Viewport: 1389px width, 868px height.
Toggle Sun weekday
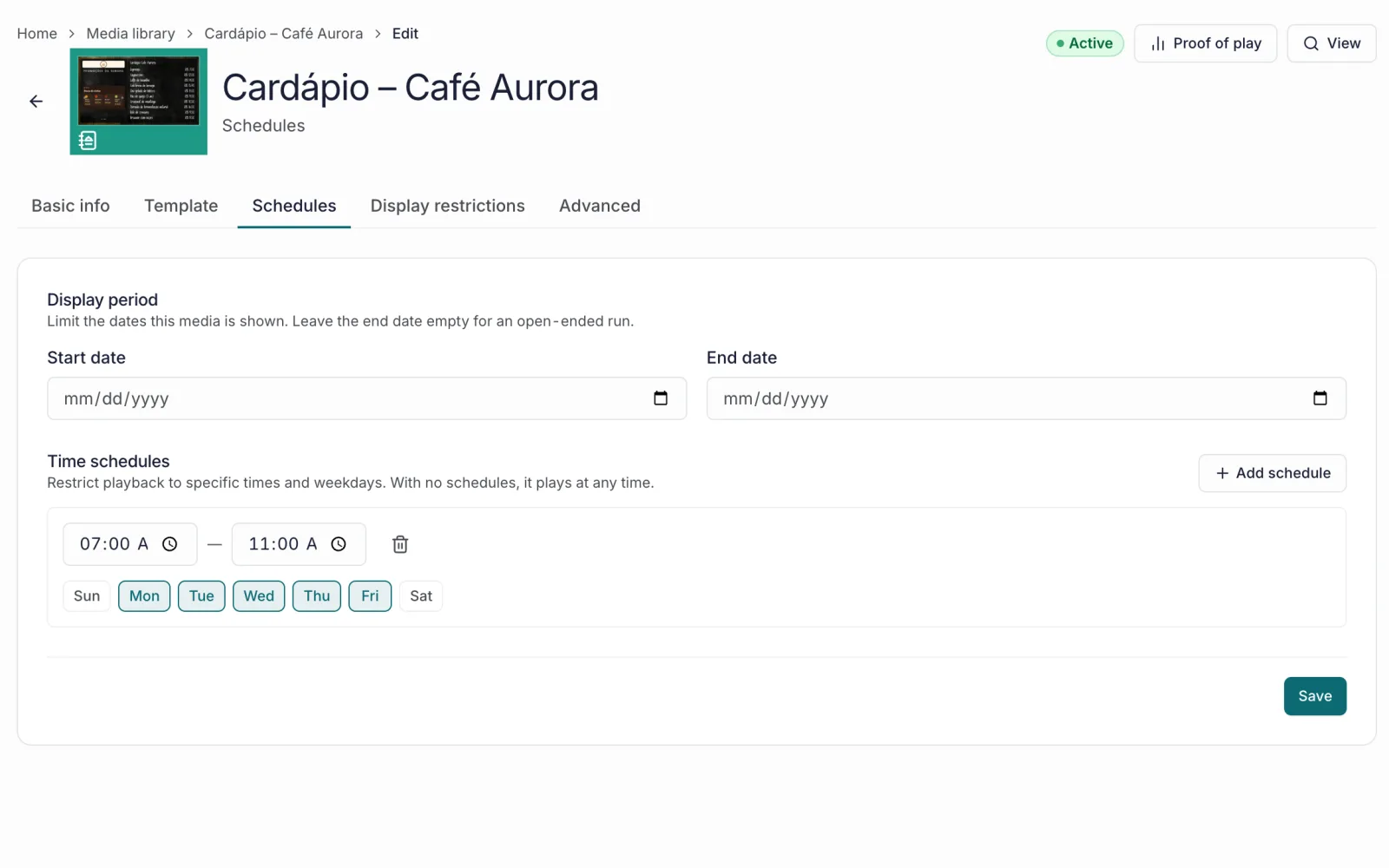pos(87,596)
